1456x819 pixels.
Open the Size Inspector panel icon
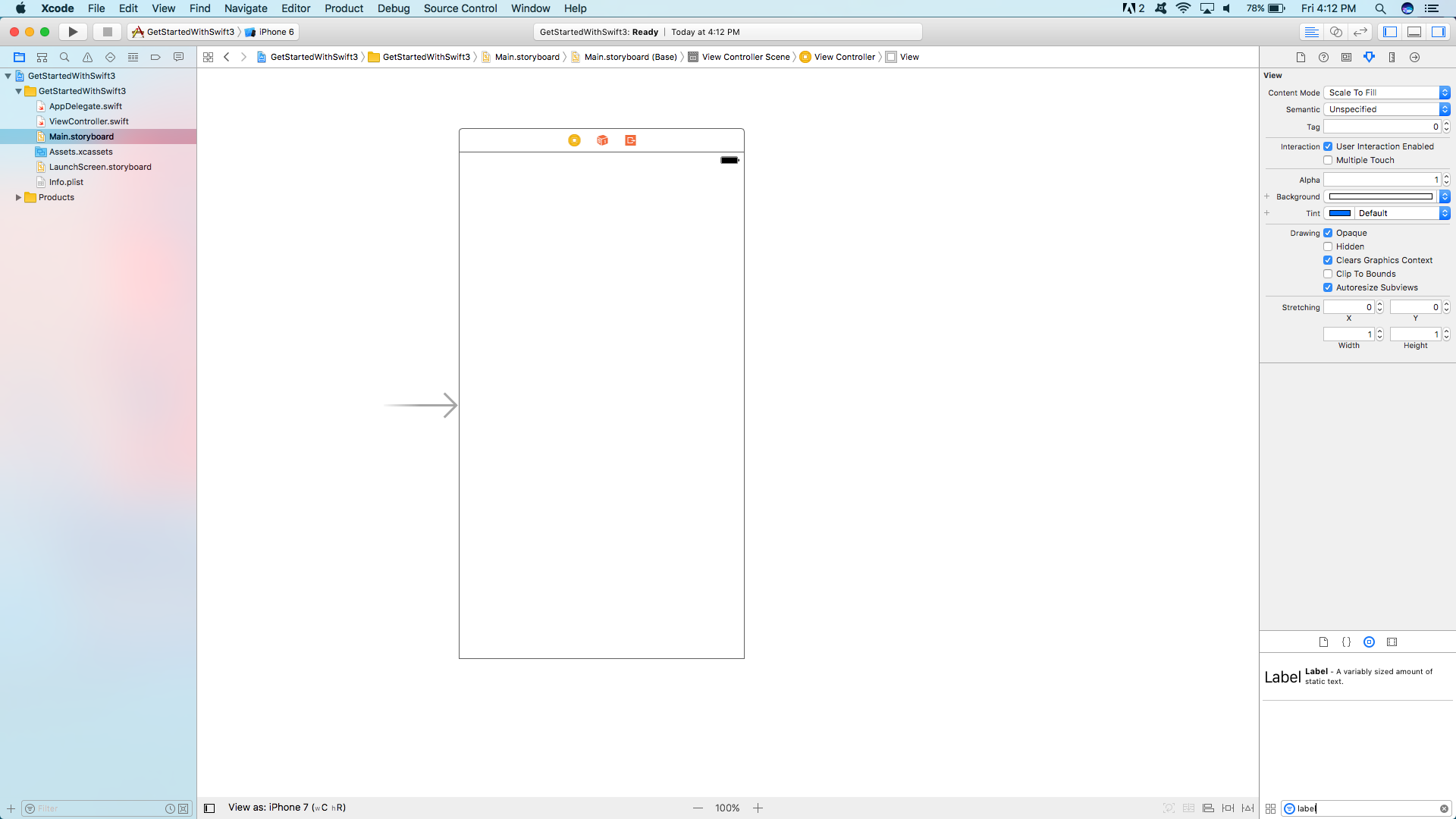1392,57
